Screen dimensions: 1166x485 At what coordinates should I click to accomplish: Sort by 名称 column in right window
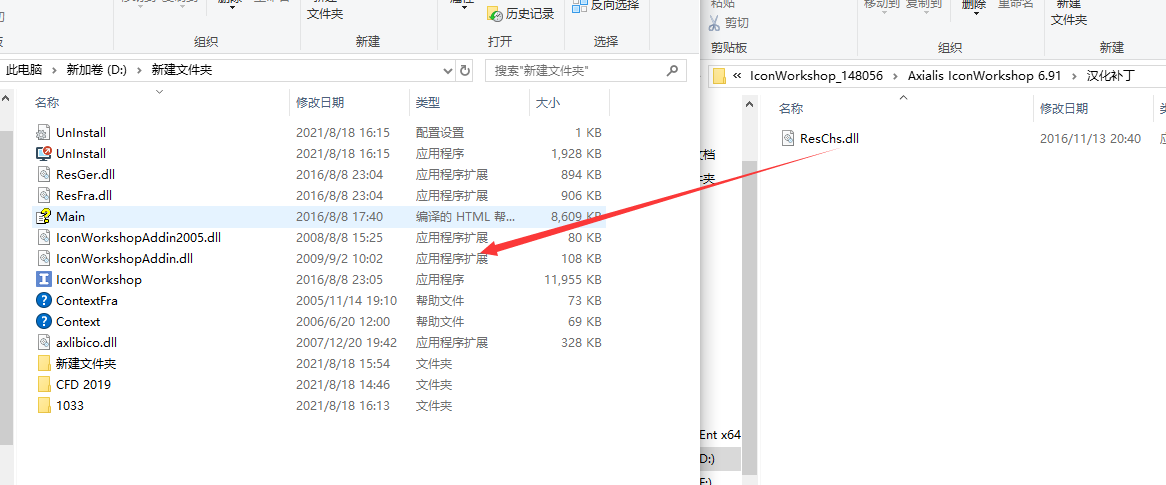pos(790,109)
